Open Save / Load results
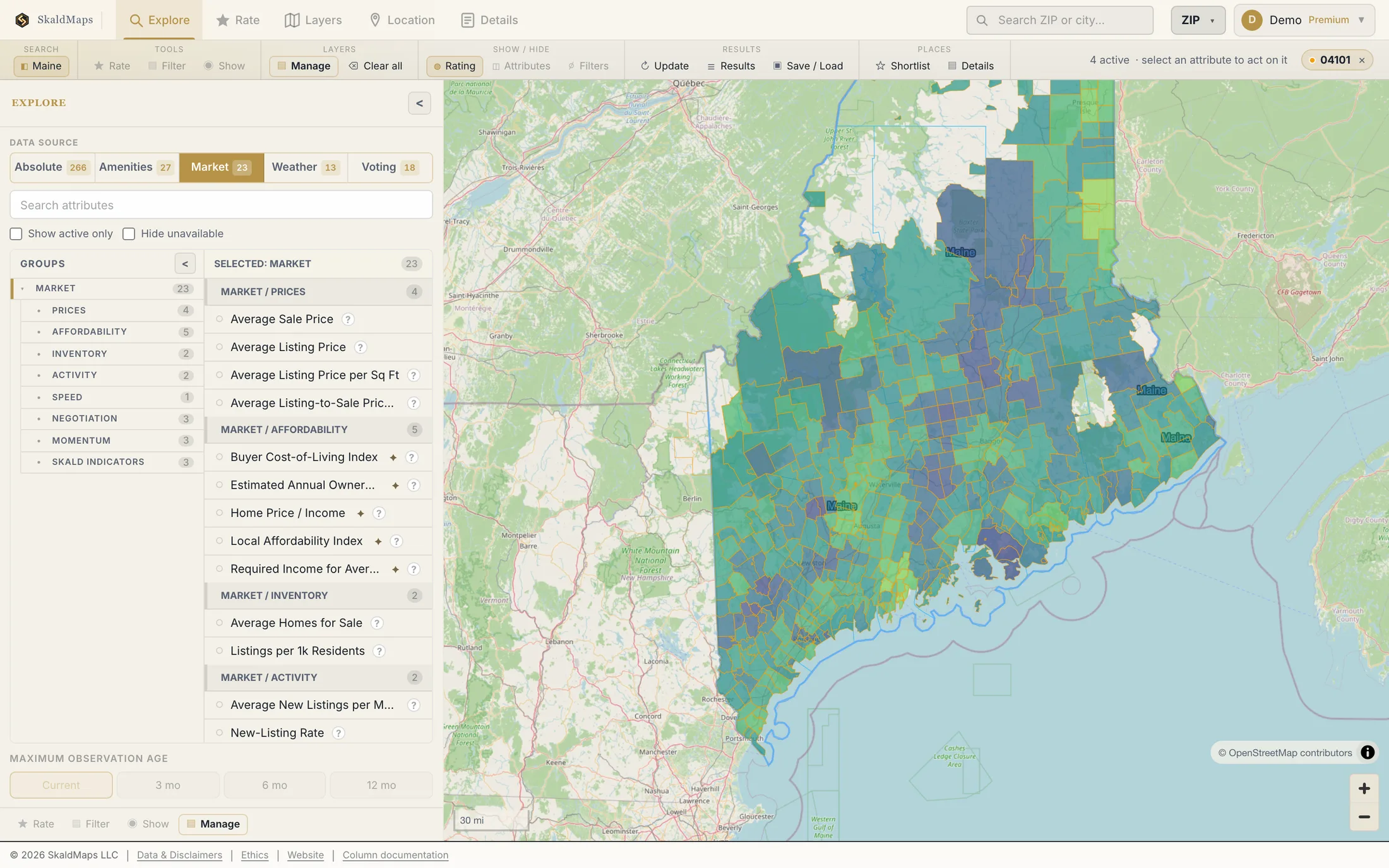 [x=808, y=66]
